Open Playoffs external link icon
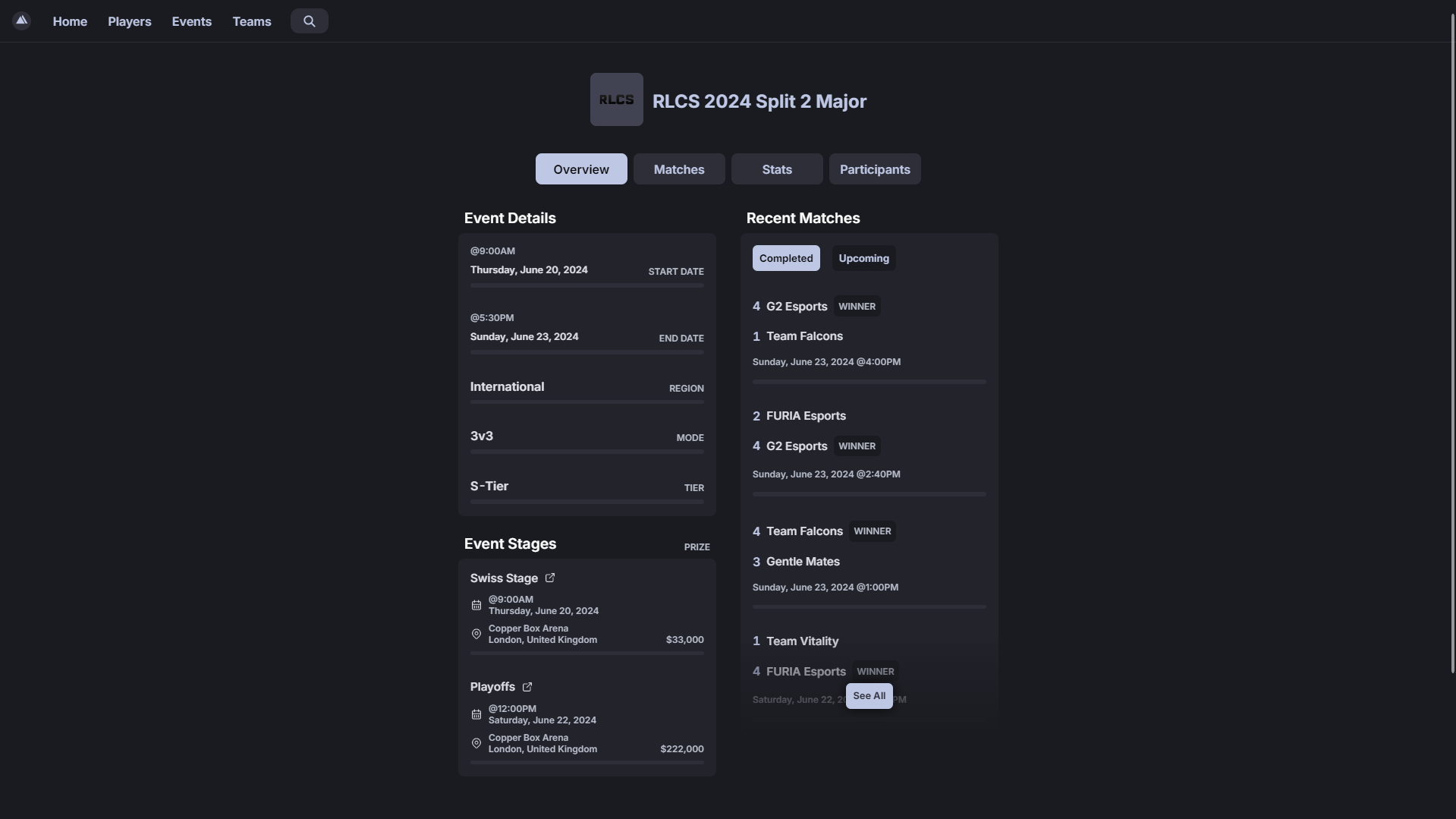 [x=527, y=687]
